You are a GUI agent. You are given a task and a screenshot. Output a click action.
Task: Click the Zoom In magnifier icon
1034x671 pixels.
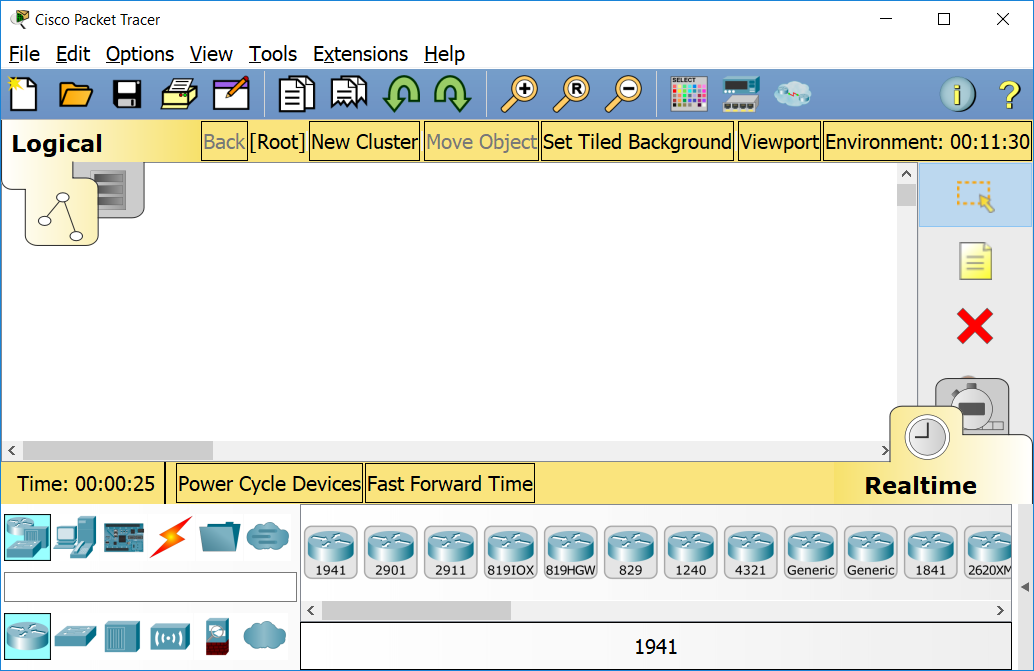point(518,94)
